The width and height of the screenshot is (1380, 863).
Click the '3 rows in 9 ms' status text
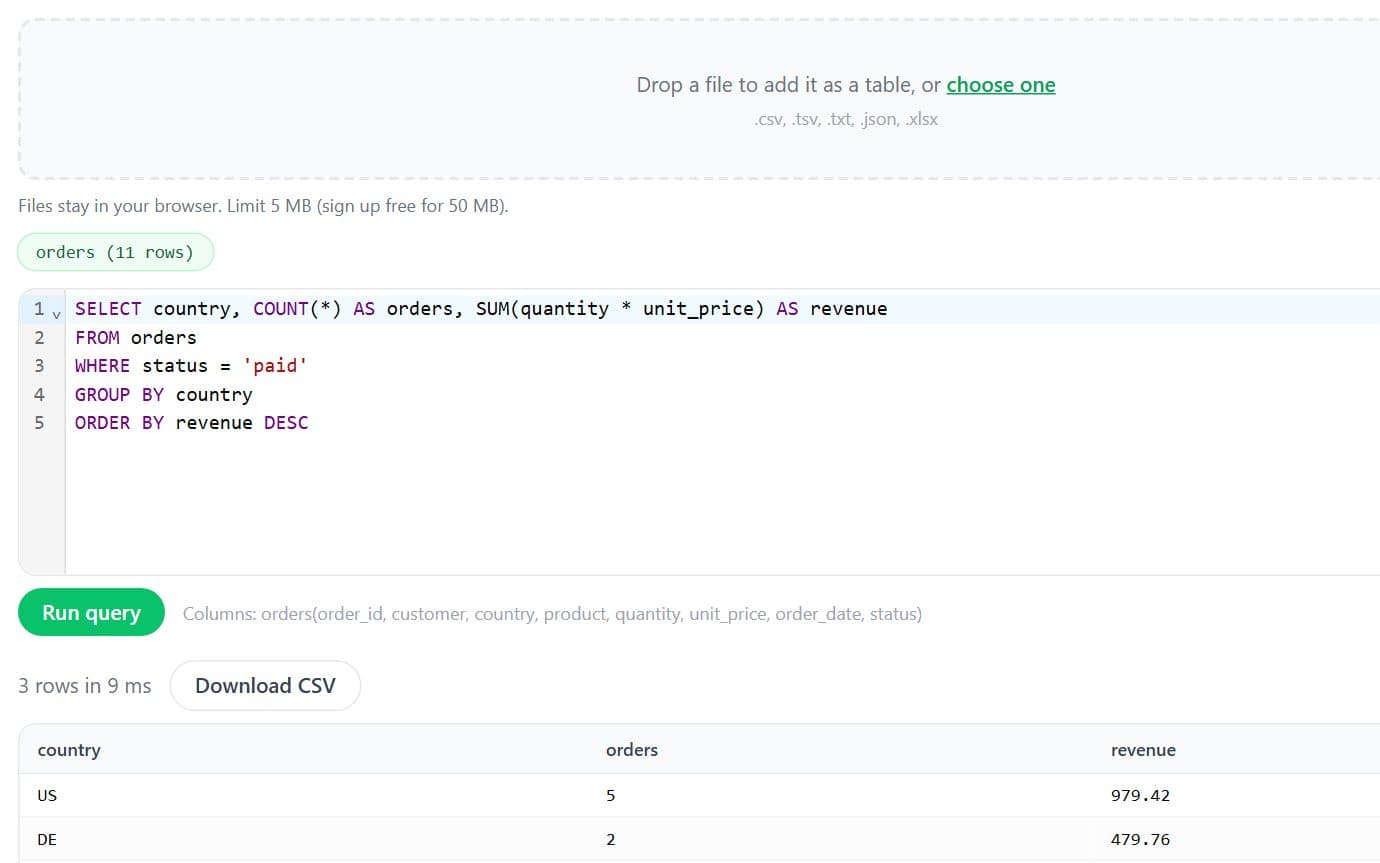[x=85, y=686]
